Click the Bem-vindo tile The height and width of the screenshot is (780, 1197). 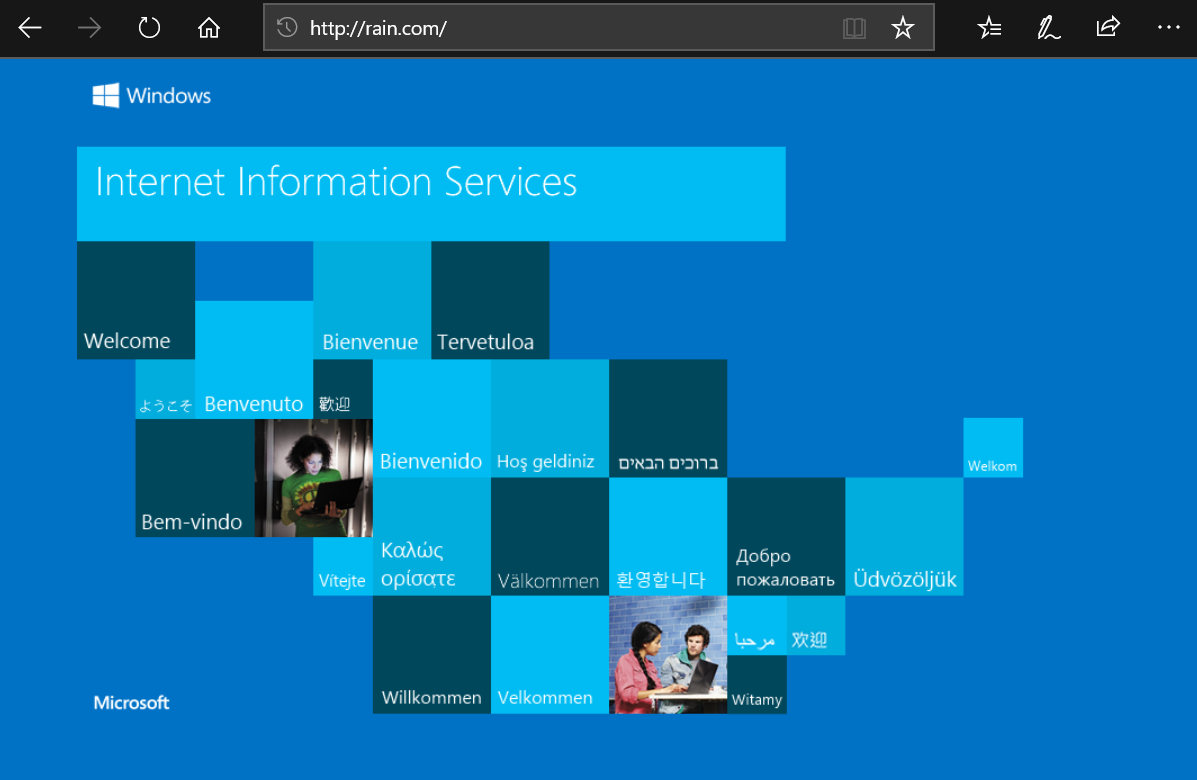pyautogui.click(x=195, y=478)
